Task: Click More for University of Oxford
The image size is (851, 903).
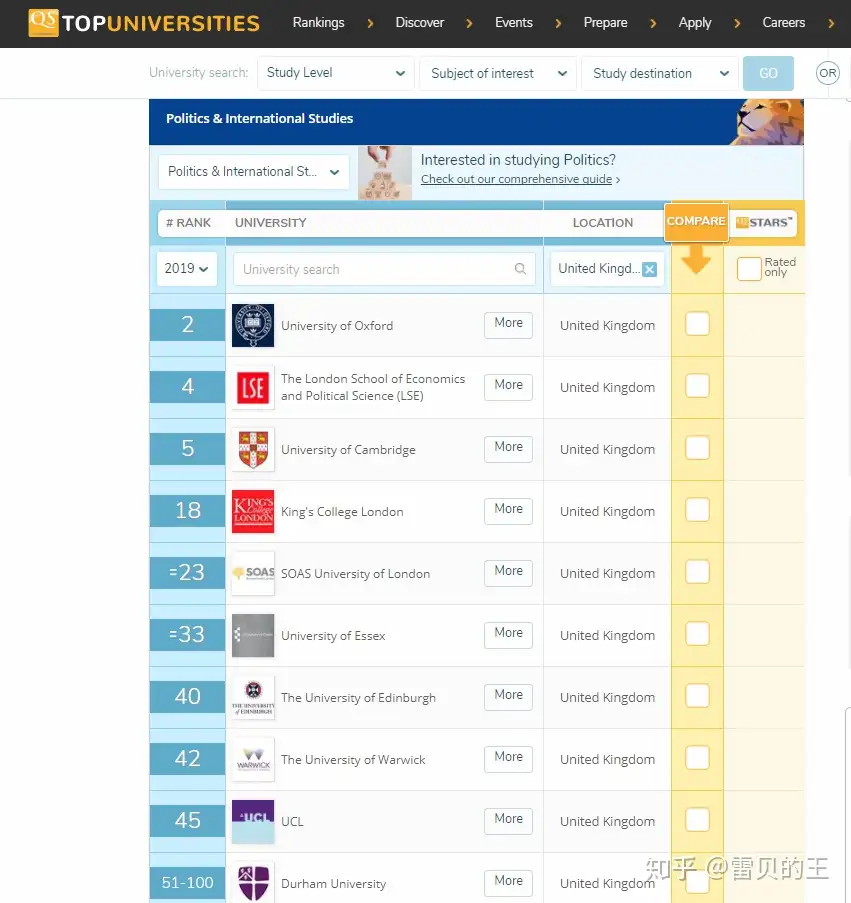Action: [x=508, y=325]
